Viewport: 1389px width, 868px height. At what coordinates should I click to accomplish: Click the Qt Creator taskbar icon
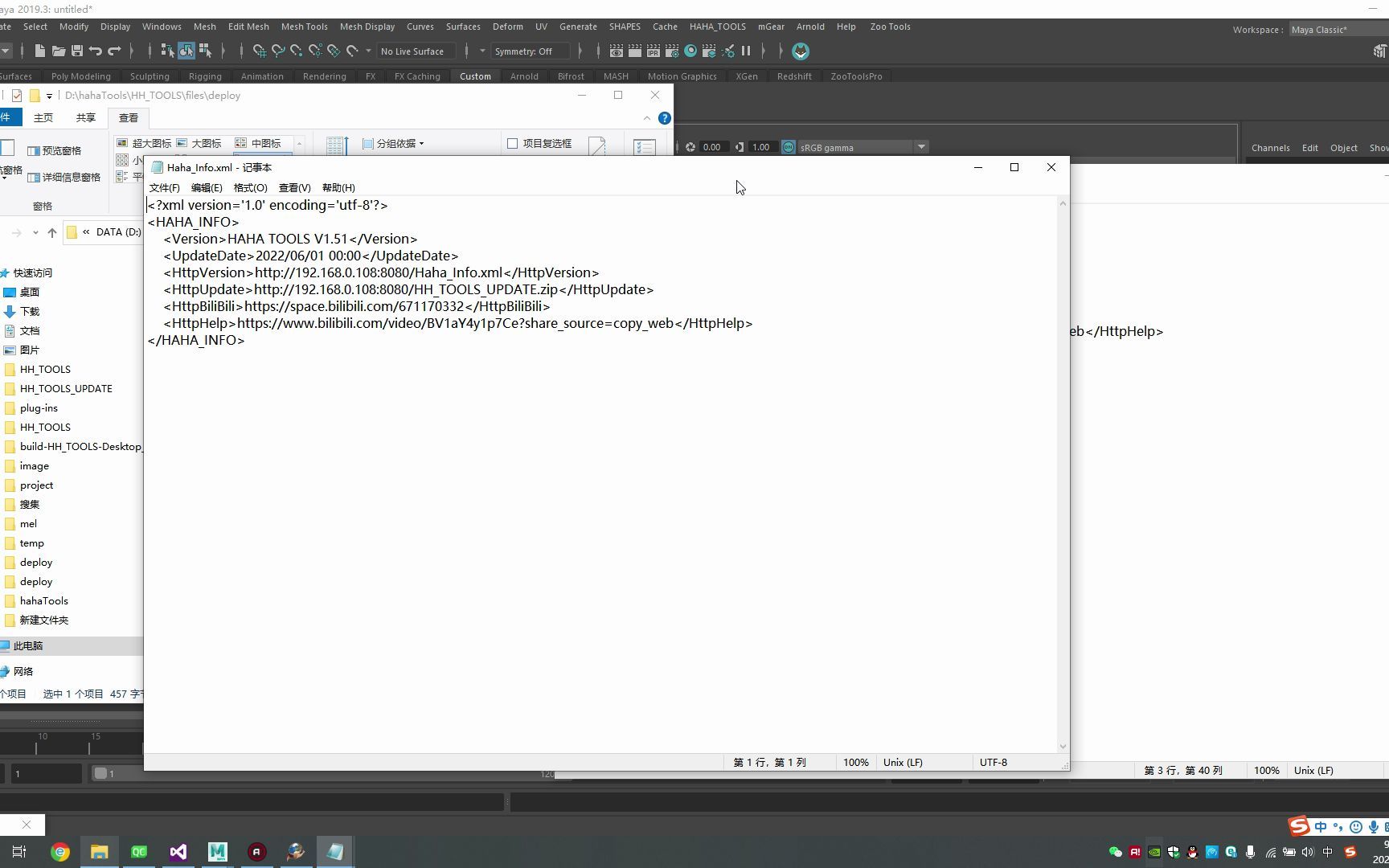tap(139, 851)
